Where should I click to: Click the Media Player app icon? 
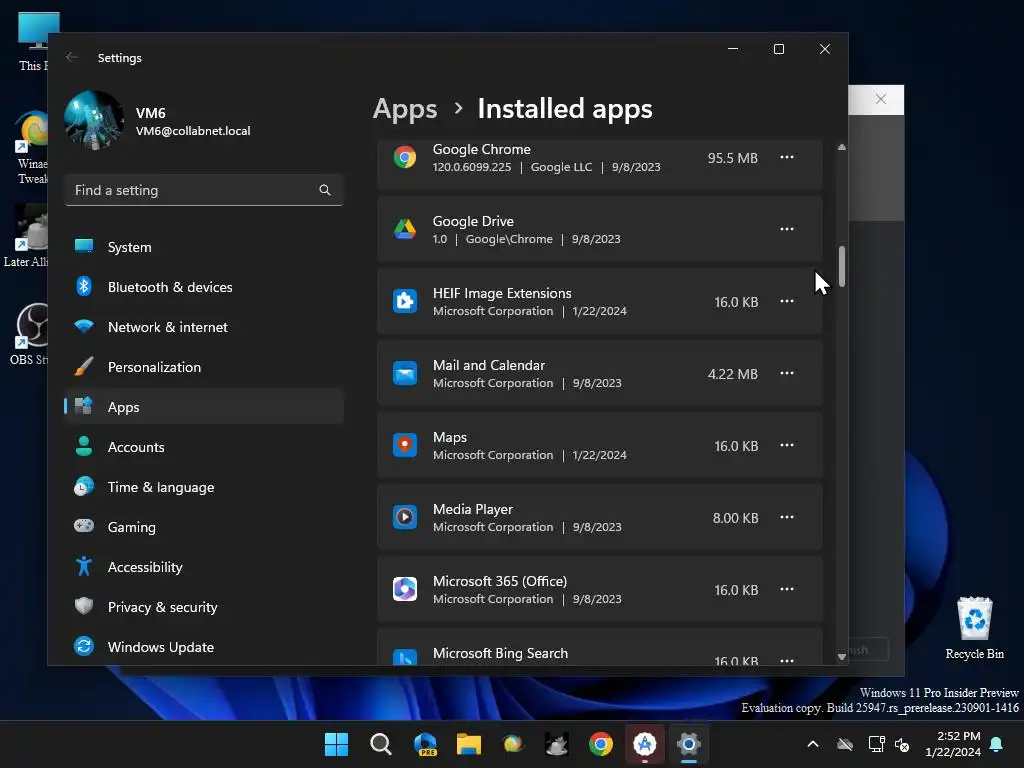pos(405,517)
